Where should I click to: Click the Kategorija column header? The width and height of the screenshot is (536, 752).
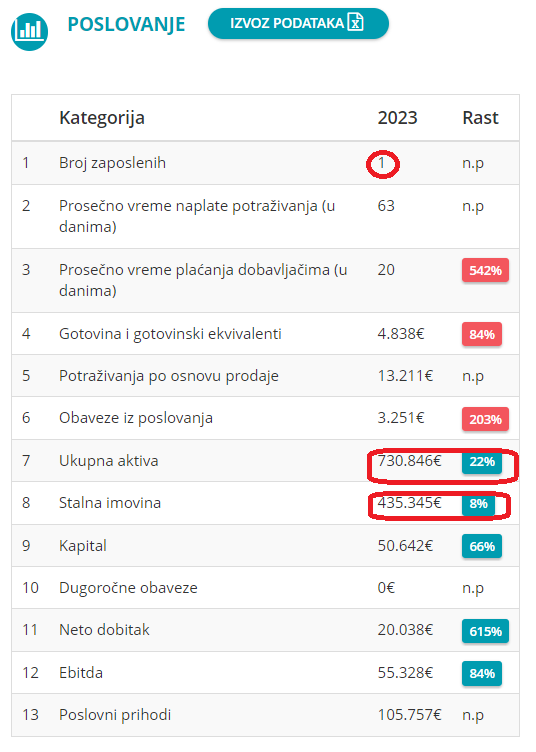pos(102,118)
